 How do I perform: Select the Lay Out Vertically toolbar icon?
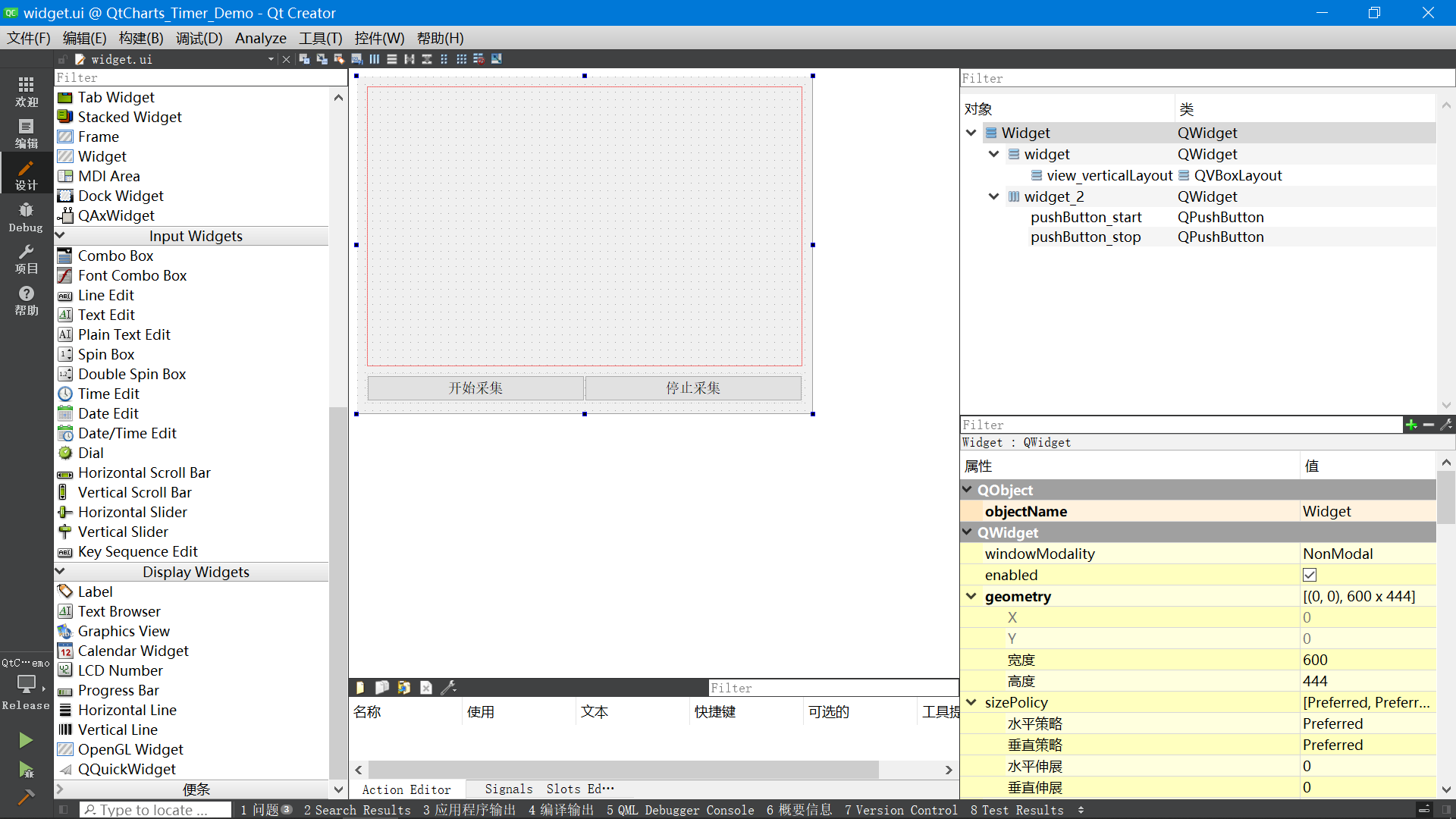tap(392, 59)
